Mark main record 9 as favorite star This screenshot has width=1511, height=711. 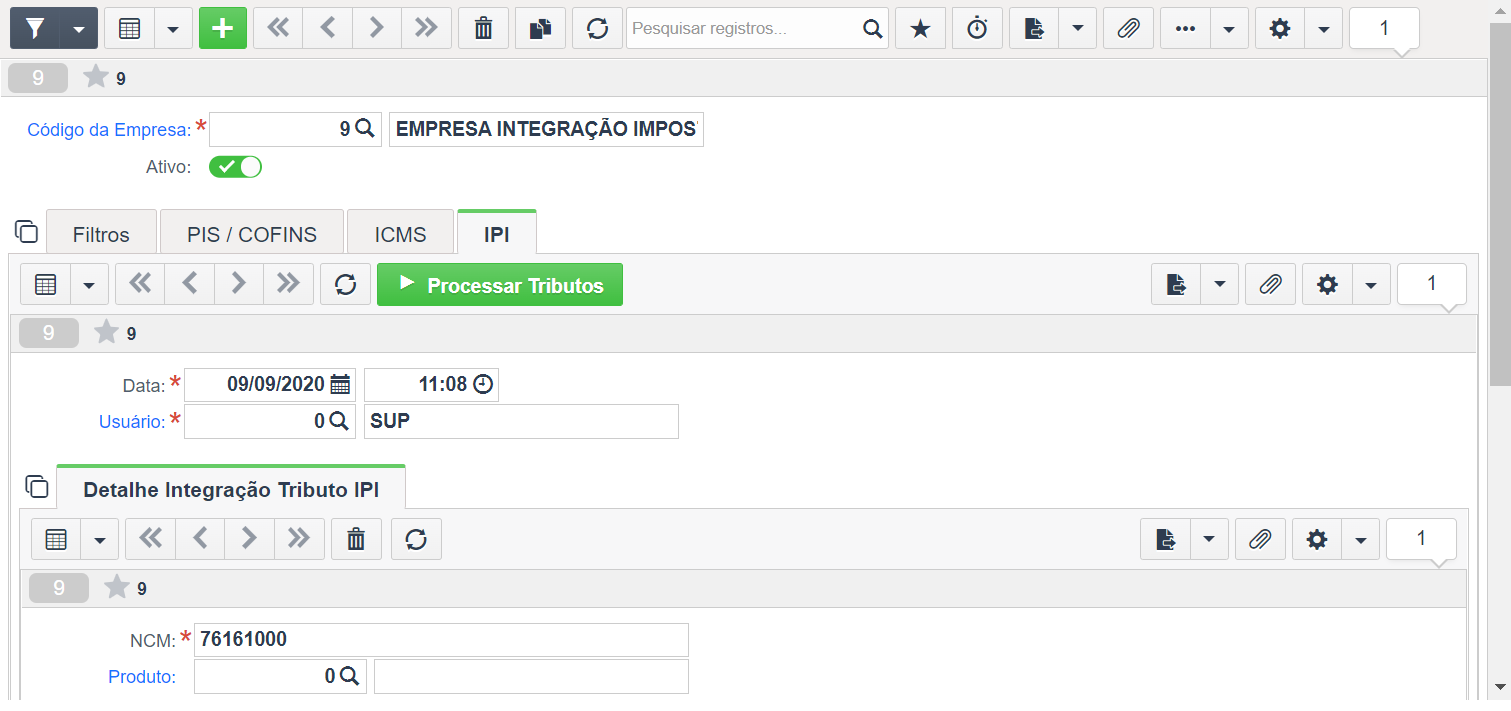[96, 77]
